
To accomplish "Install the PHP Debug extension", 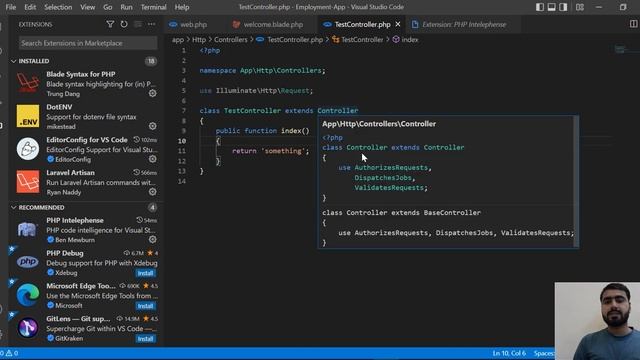I will [145, 273].
